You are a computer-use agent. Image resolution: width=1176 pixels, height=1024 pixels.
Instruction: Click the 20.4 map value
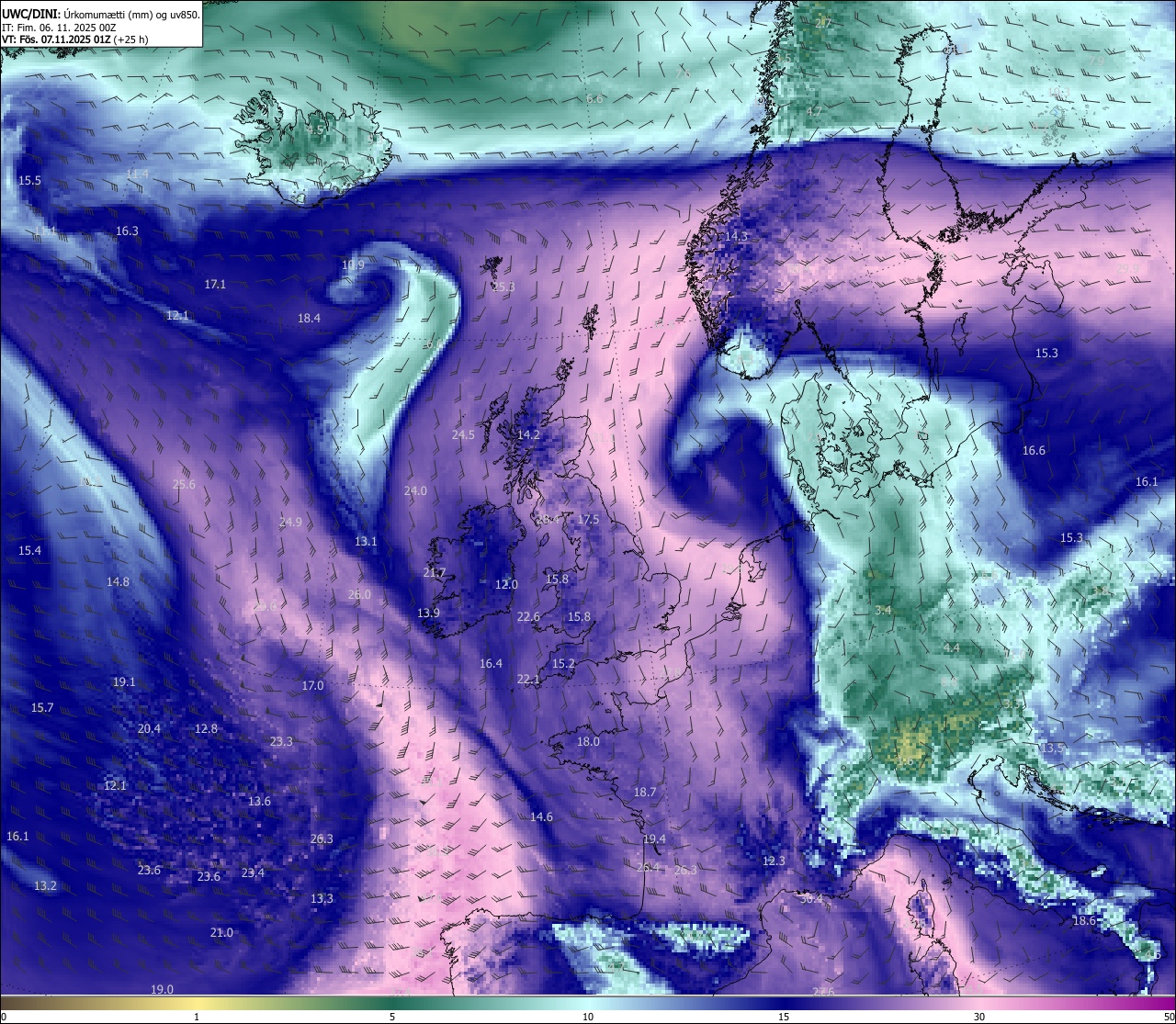(149, 728)
